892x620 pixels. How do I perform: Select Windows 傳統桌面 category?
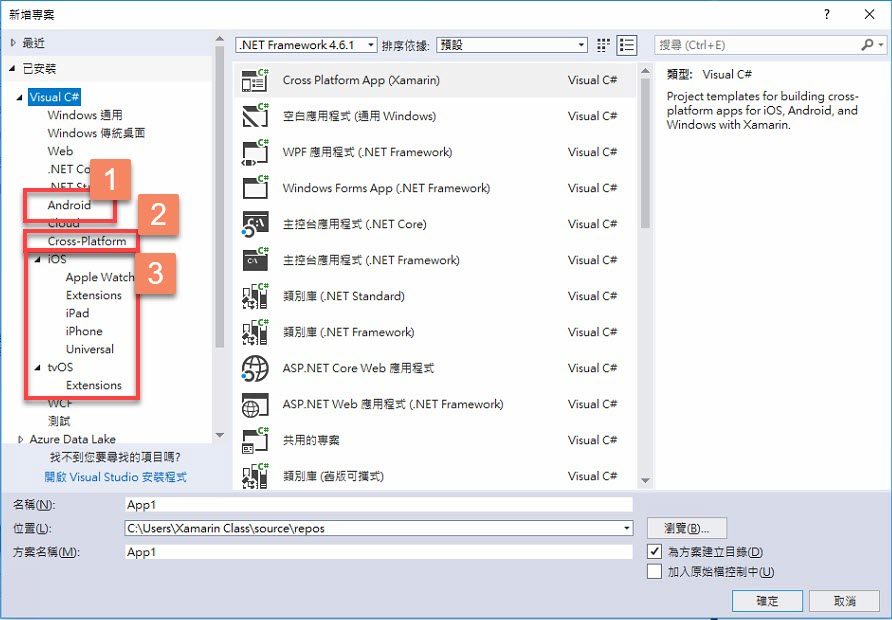(97, 133)
